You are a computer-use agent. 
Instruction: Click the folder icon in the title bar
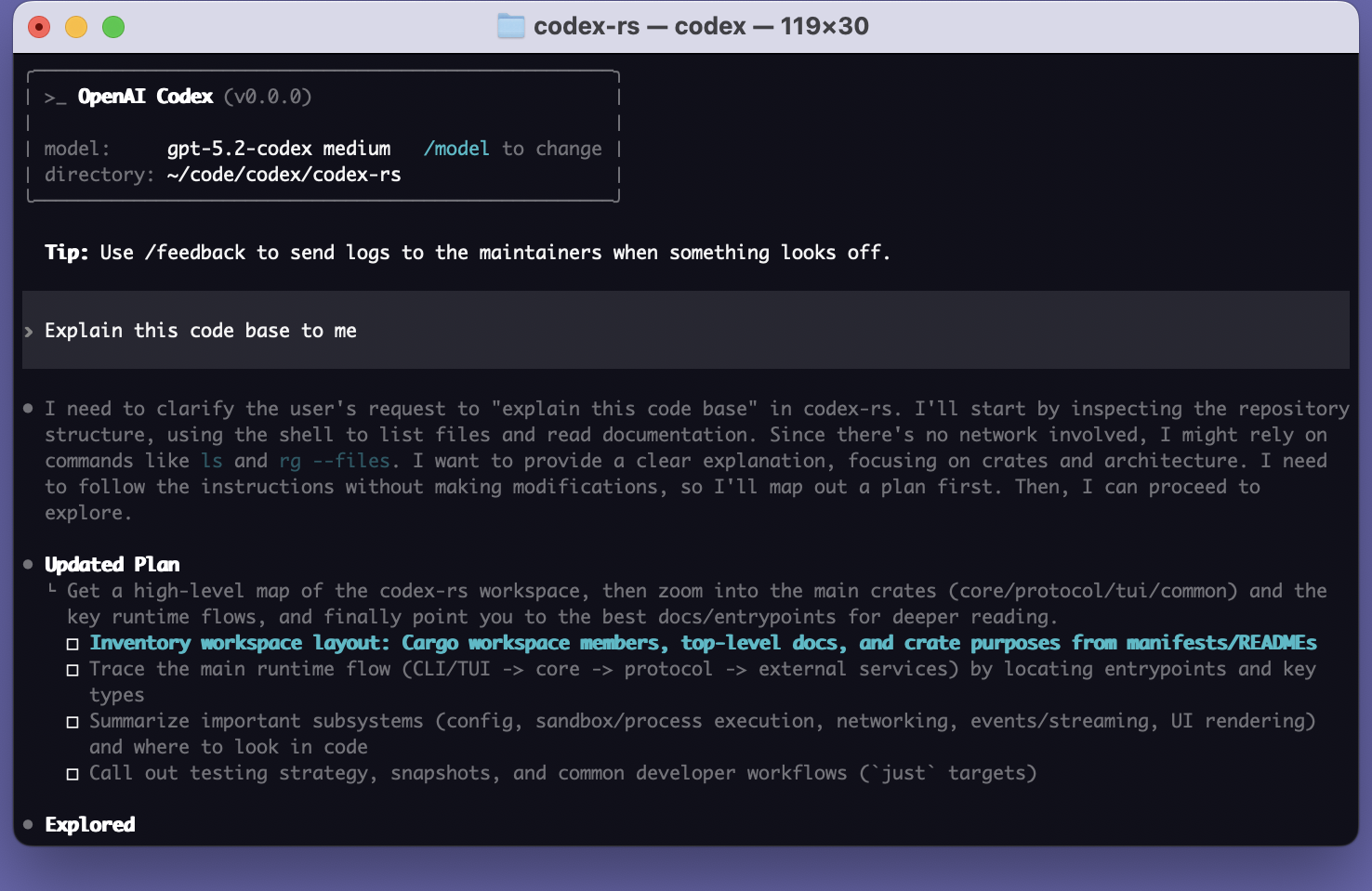[510, 26]
